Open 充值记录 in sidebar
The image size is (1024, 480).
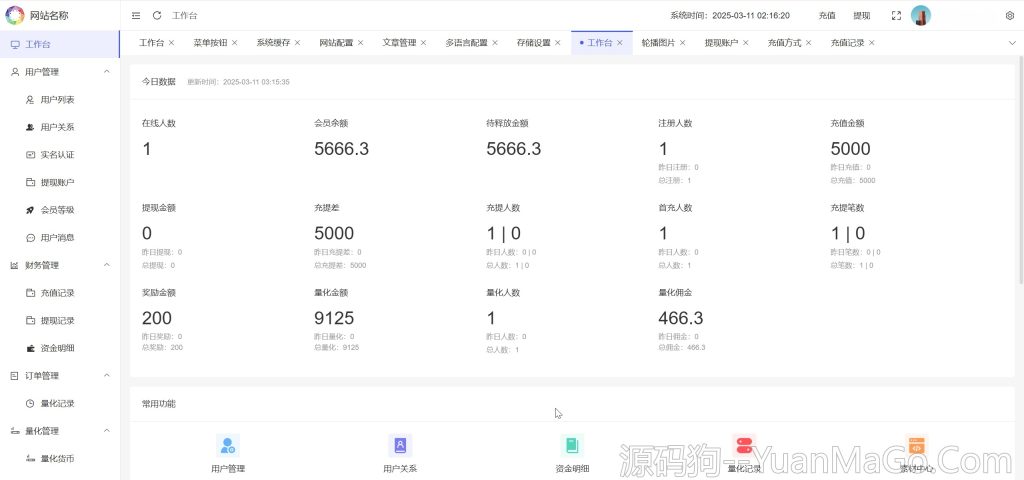point(60,293)
